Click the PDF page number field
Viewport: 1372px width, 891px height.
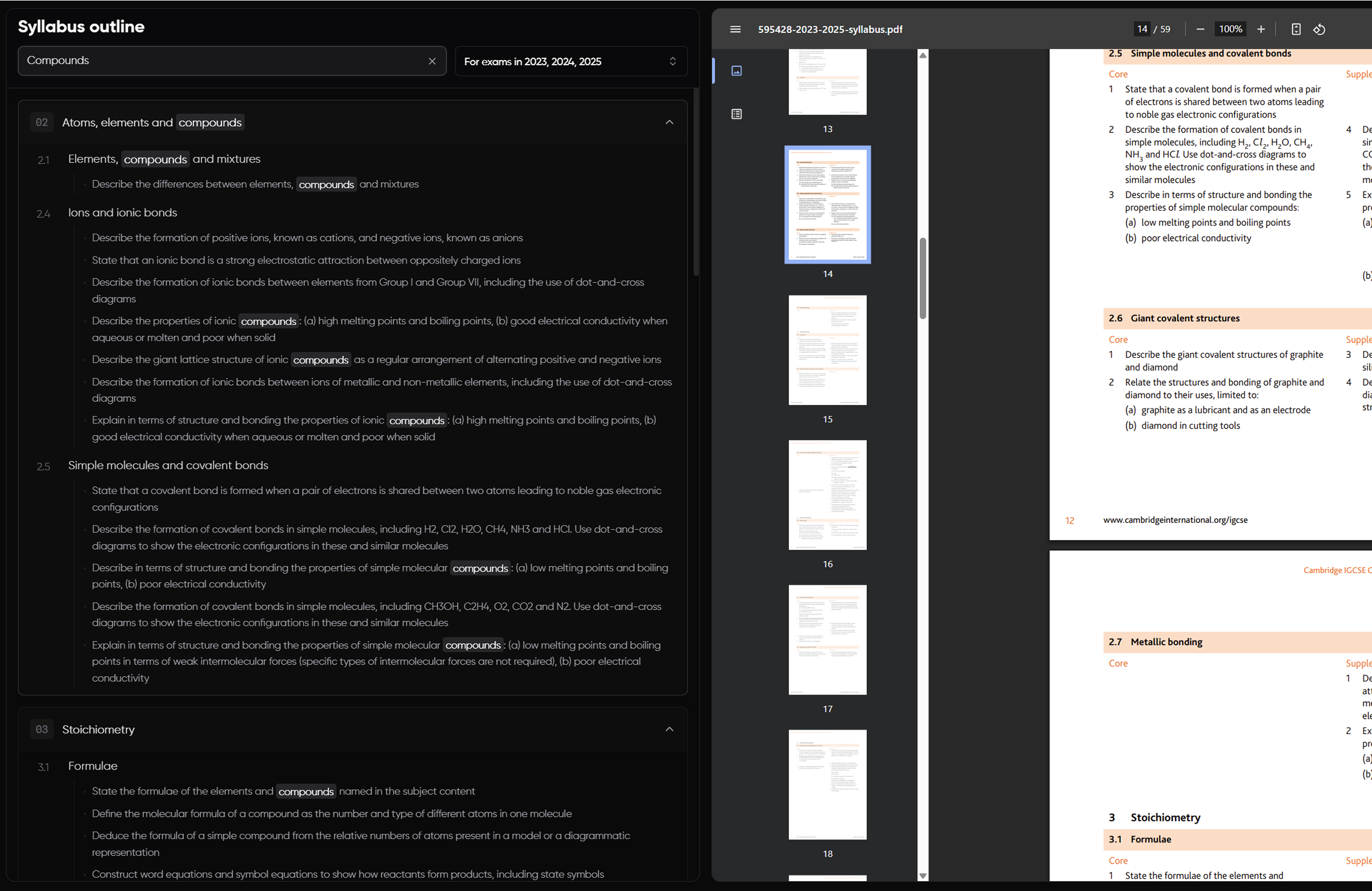tap(1142, 30)
